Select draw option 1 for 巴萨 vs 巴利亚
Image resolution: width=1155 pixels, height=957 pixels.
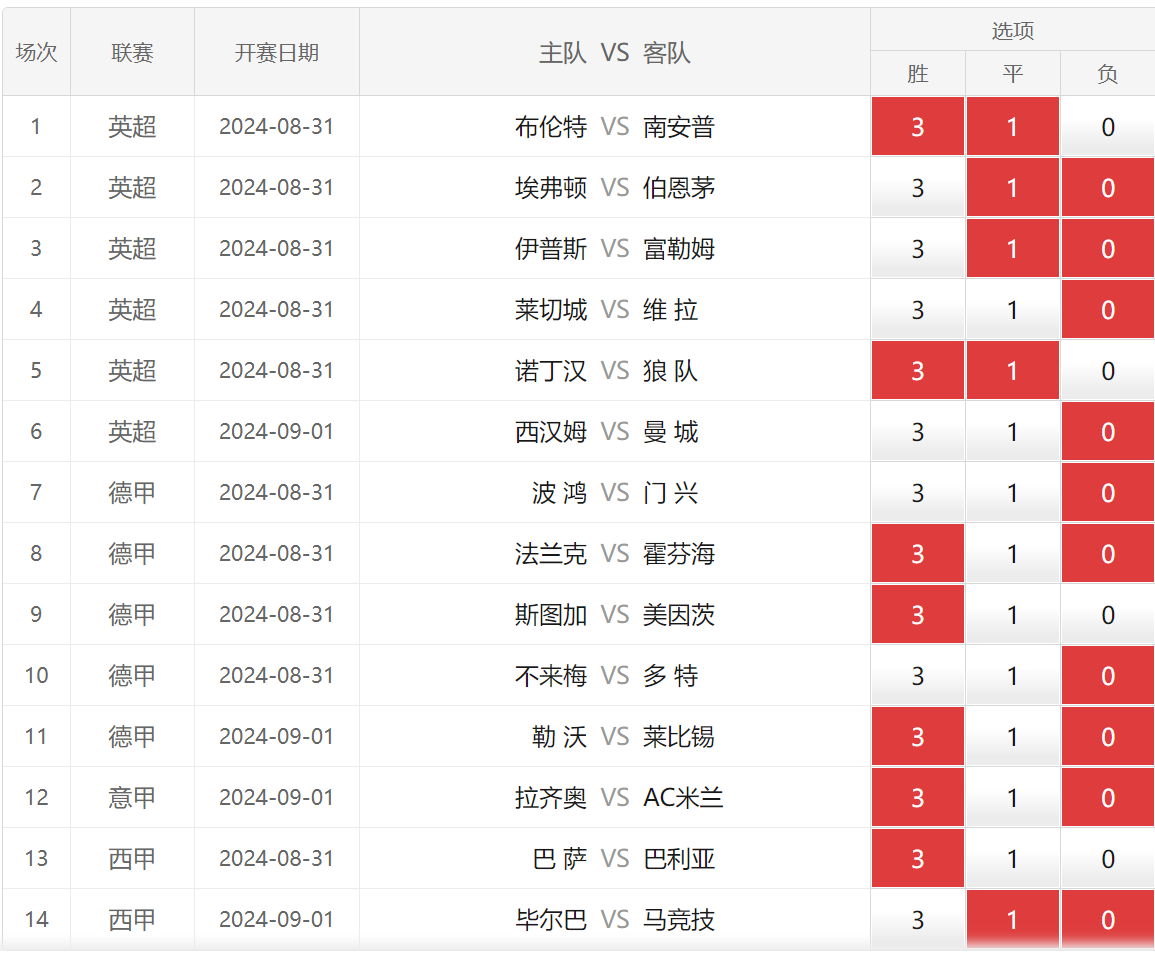(1012, 858)
